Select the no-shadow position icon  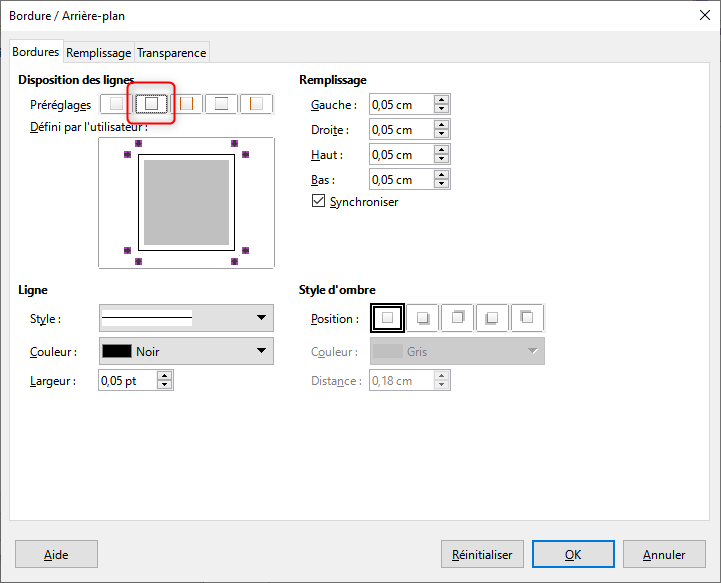pyautogui.click(x=387, y=318)
